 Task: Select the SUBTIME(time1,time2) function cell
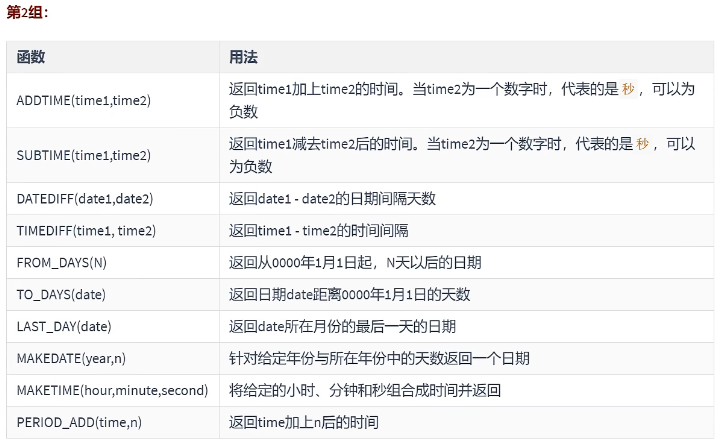coord(84,155)
